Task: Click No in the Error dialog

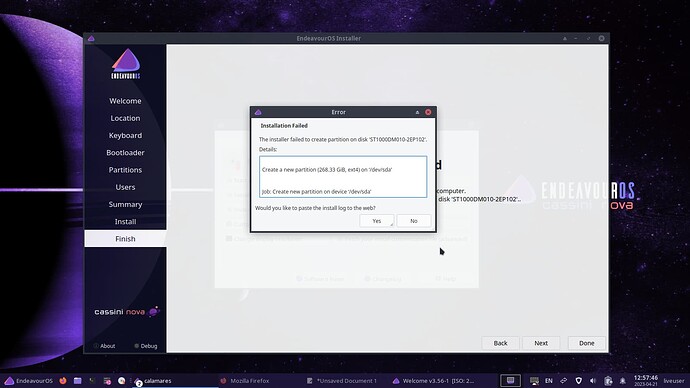Action: (x=414, y=221)
